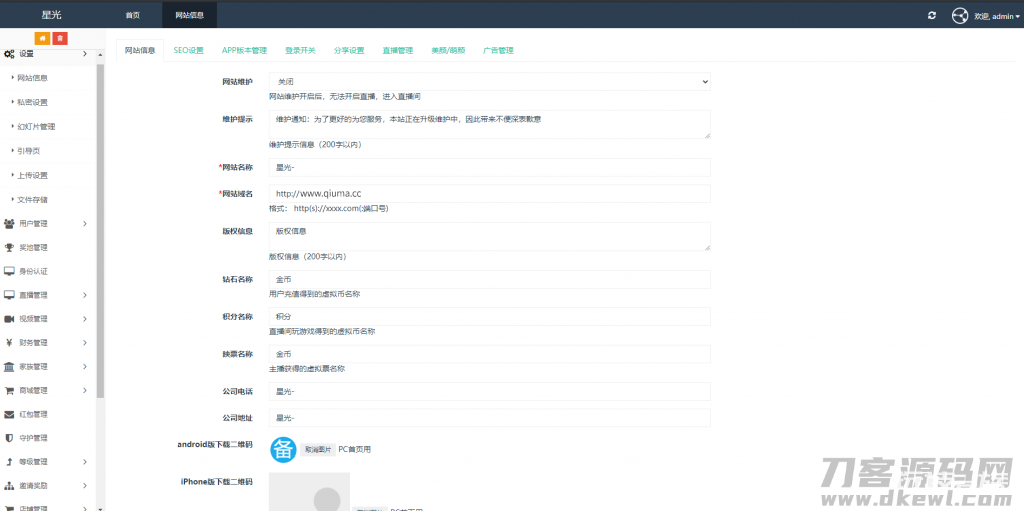Image resolution: width=1024 pixels, height=511 pixels.
Task: Open 文件存储 in the sidebar
Action: click(x=32, y=199)
